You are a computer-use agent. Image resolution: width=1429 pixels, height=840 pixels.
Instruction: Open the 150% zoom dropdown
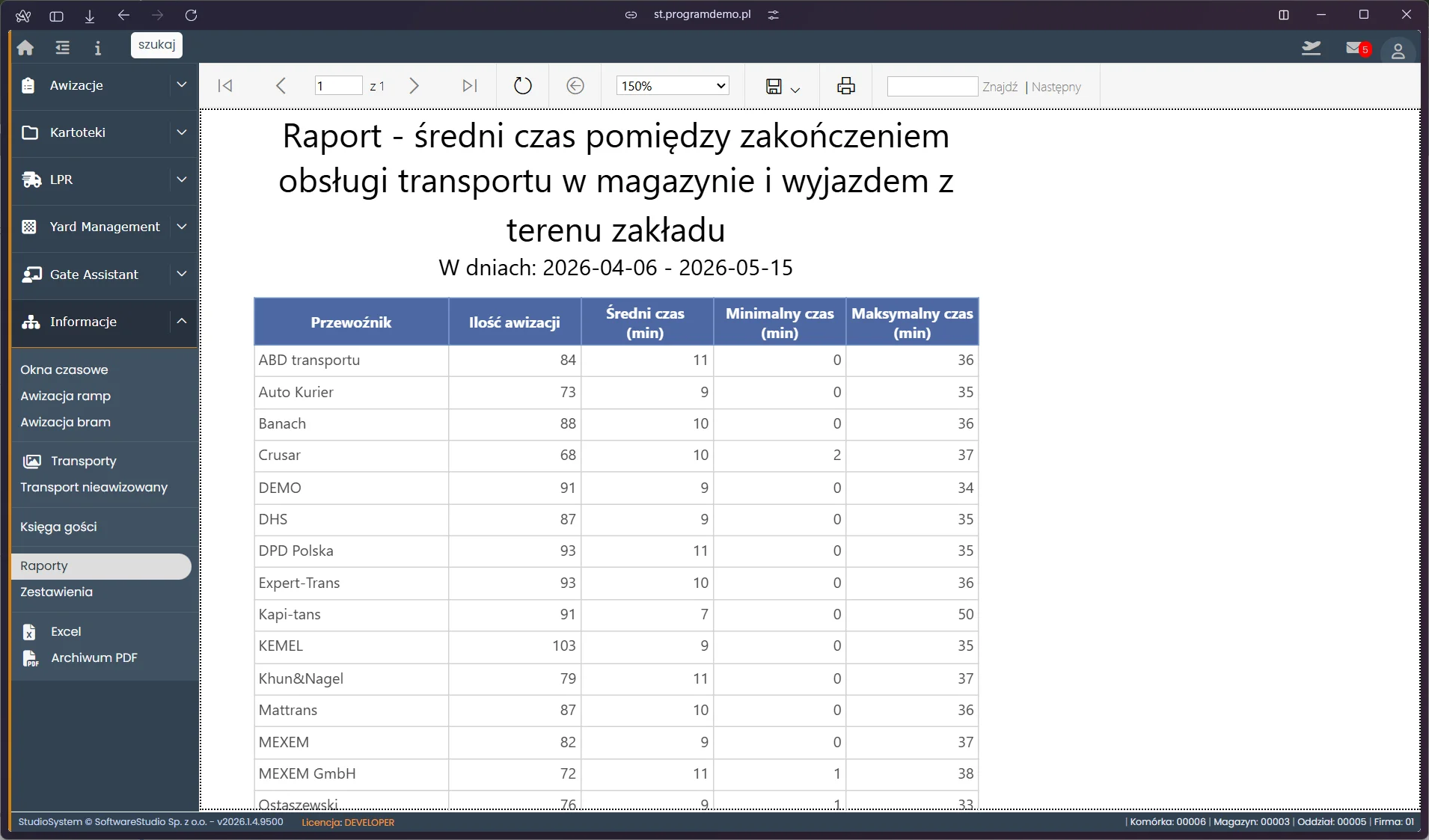click(673, 86)
